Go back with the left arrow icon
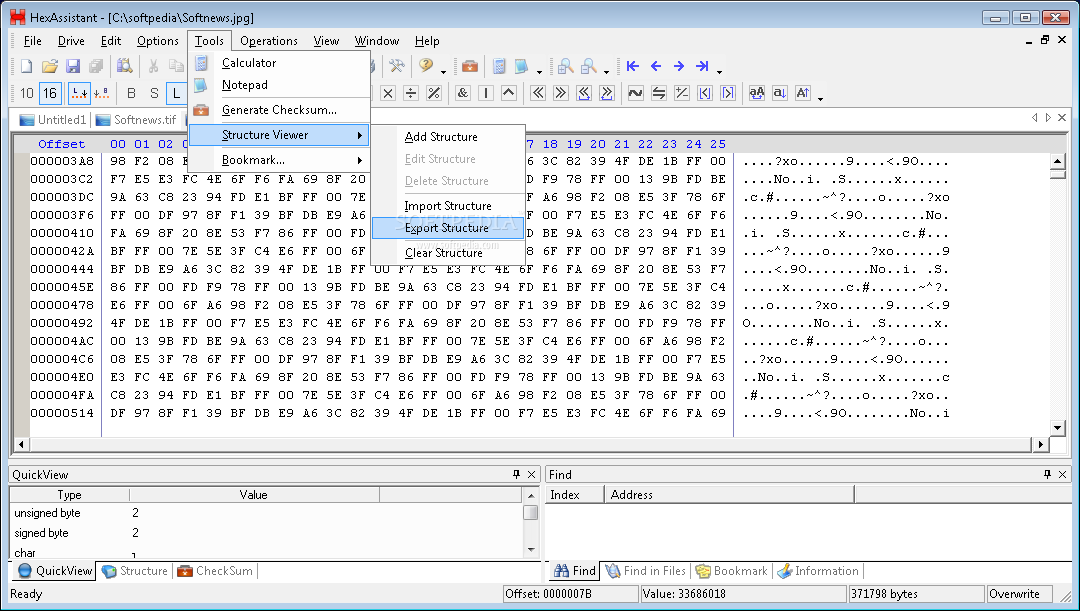The image size is (1080, 611). tap(656, 66)
